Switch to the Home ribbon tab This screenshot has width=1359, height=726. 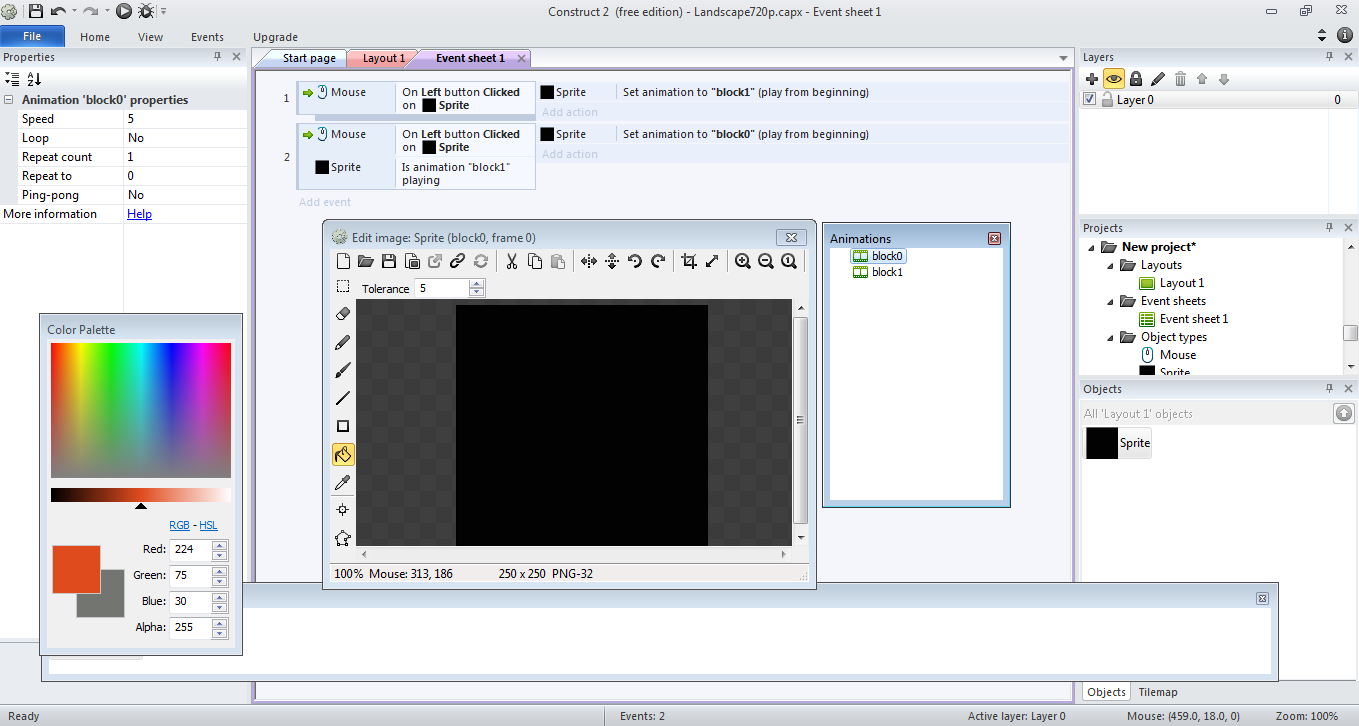point(95,37)
